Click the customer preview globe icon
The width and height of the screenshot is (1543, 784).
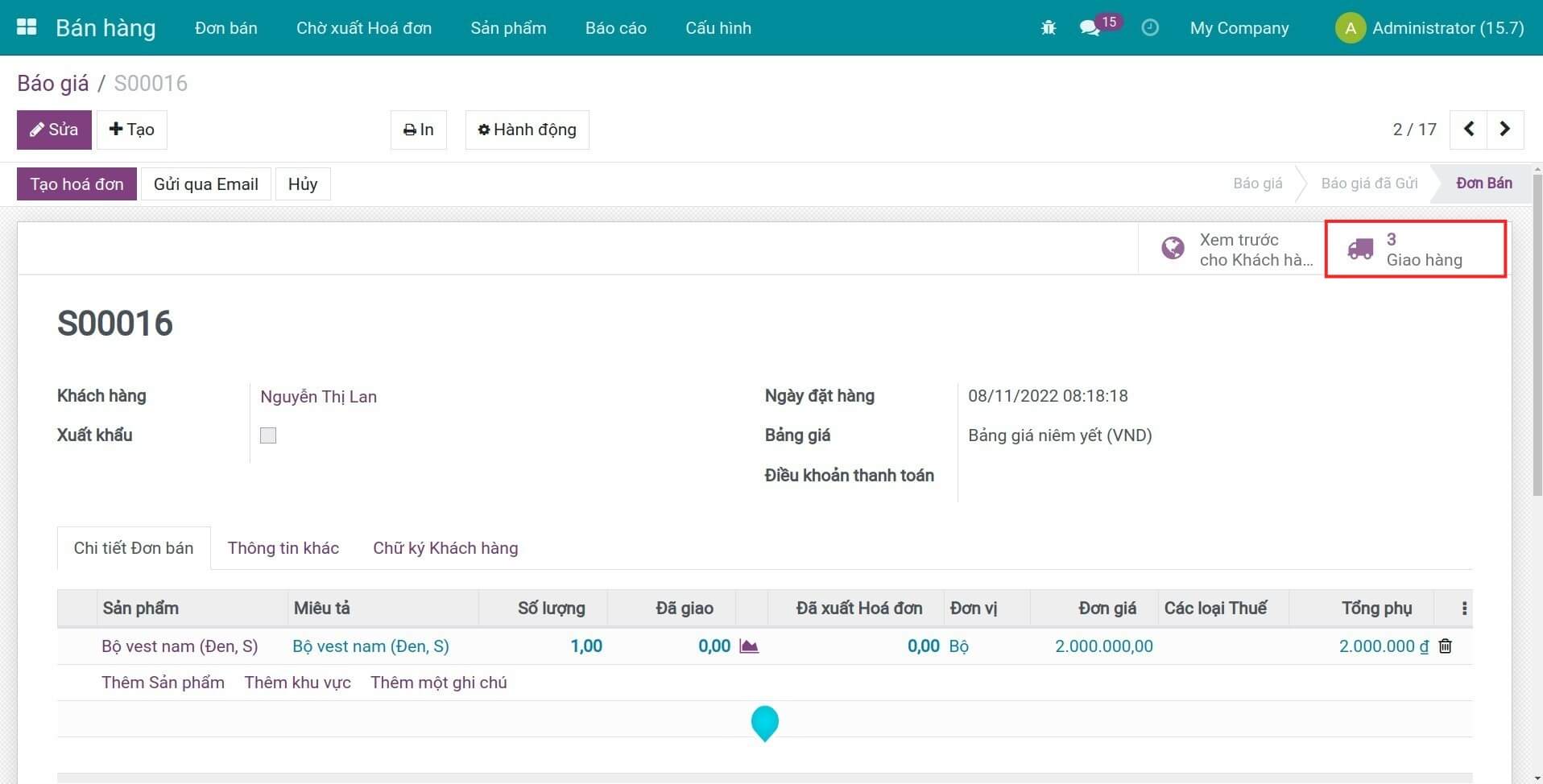pos(1173,249)
